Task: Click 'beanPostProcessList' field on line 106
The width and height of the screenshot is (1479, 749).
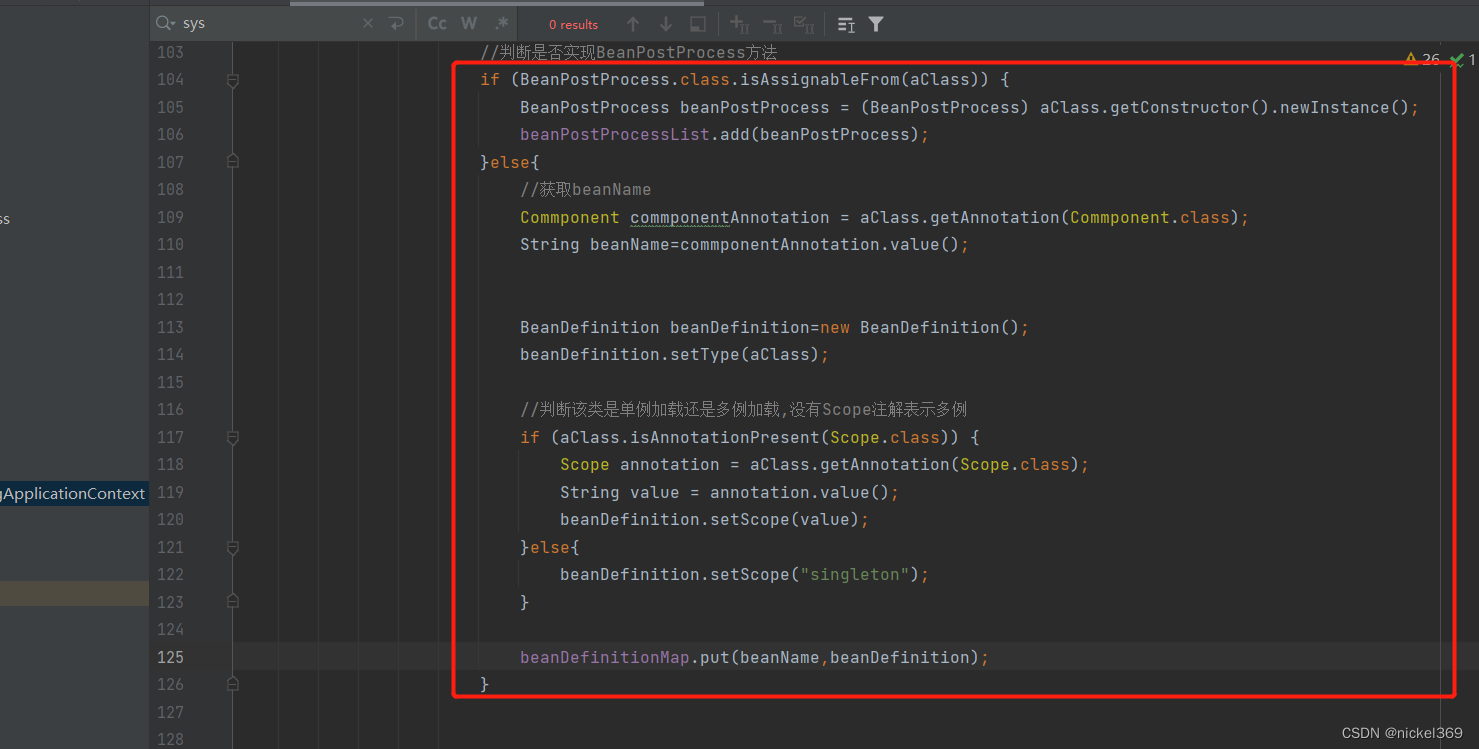Action: pos(615,134)
